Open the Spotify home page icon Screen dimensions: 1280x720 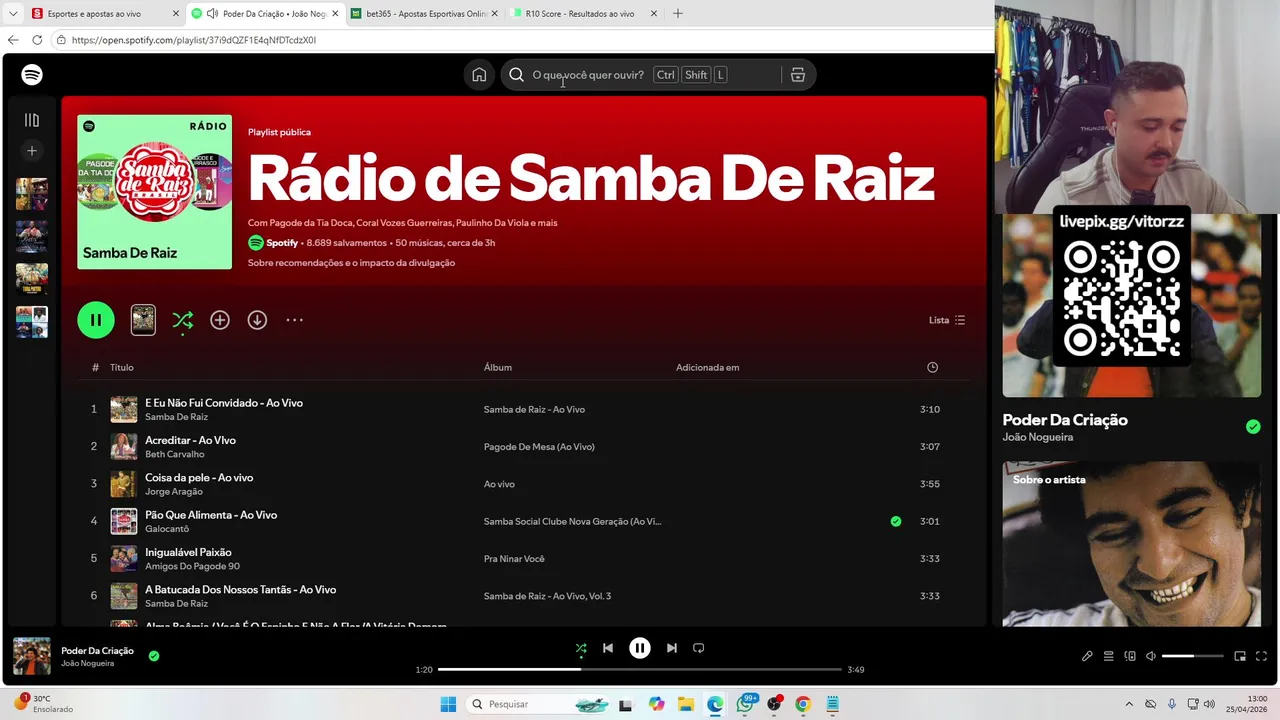479,75
